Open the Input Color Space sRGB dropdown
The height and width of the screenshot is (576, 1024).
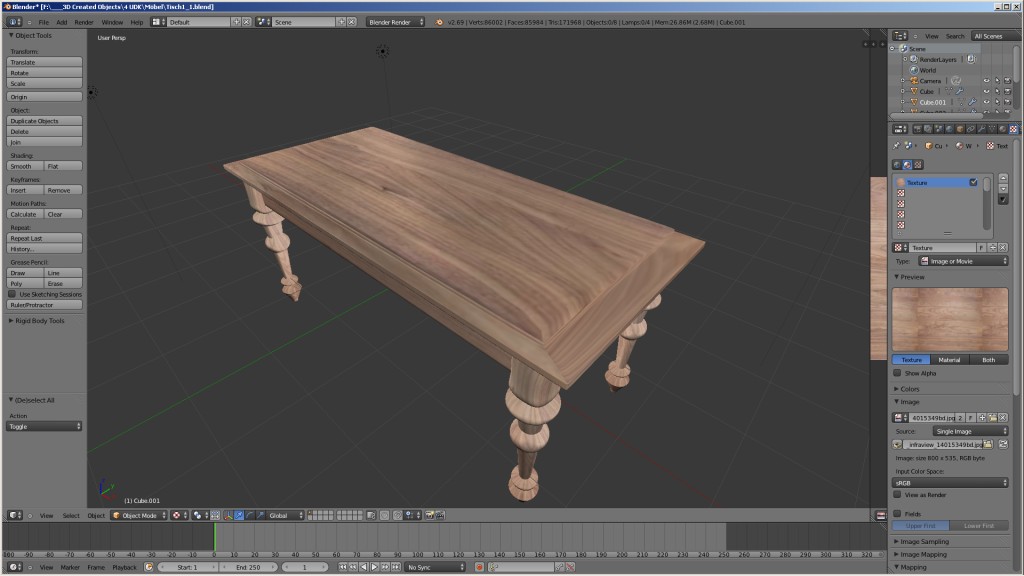click(951, 482)
